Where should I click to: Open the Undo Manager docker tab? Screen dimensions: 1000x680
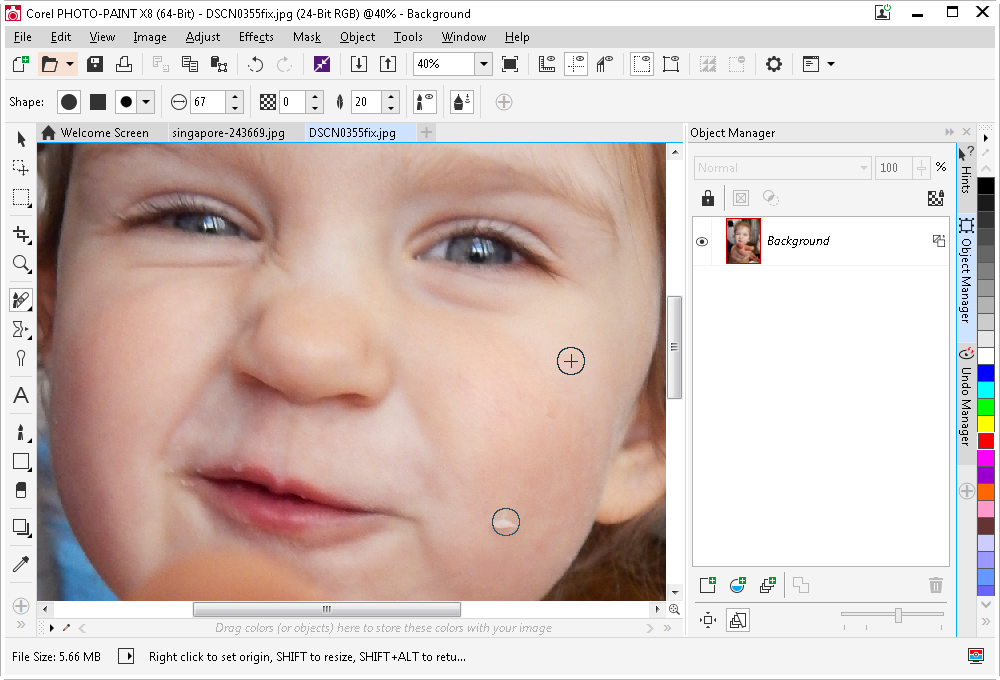(x=966, y=398)
